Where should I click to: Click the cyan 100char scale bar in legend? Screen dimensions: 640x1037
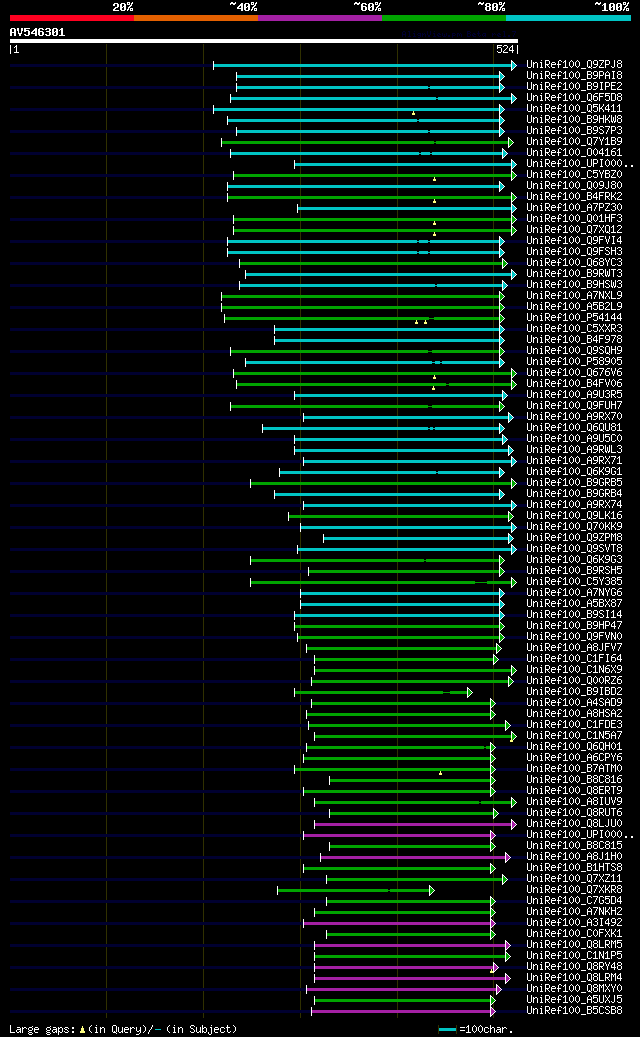448,1029
